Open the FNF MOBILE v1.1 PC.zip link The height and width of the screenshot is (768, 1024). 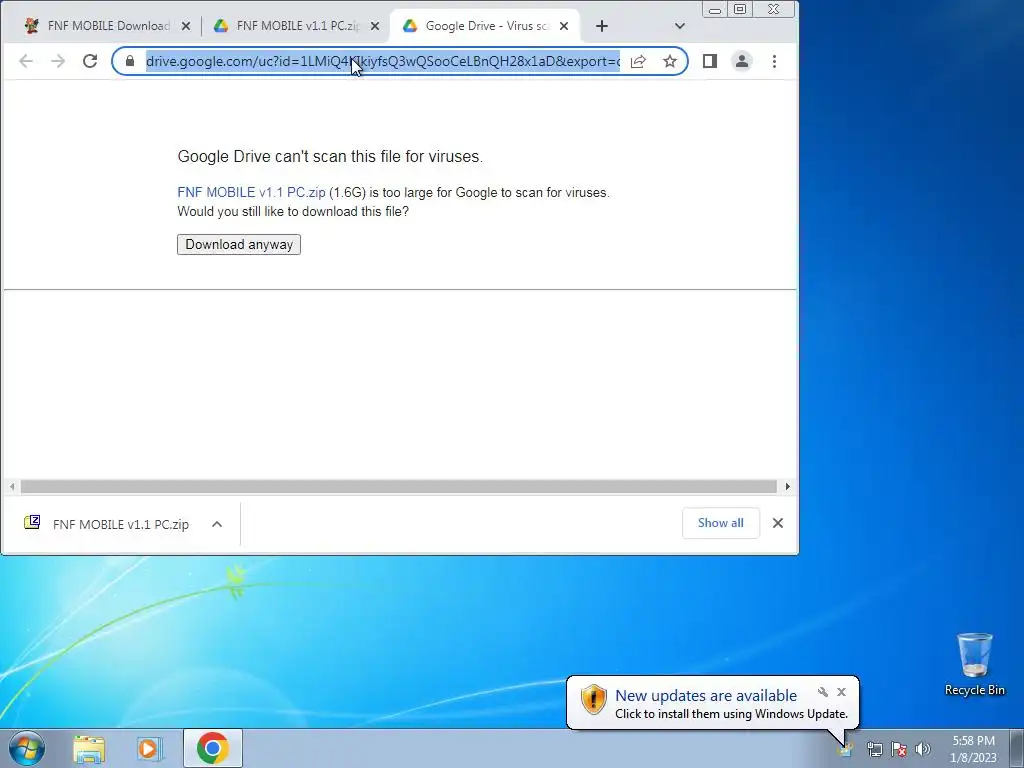(251, 193)
